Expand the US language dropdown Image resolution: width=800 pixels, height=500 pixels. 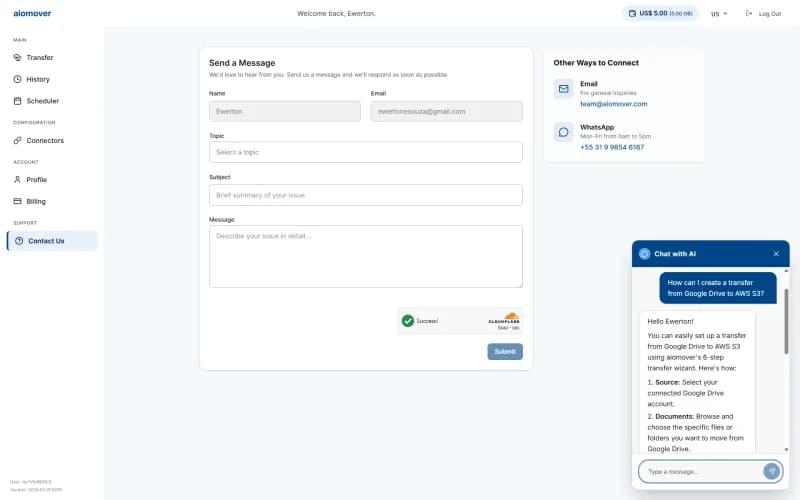(x=719, y=14)
